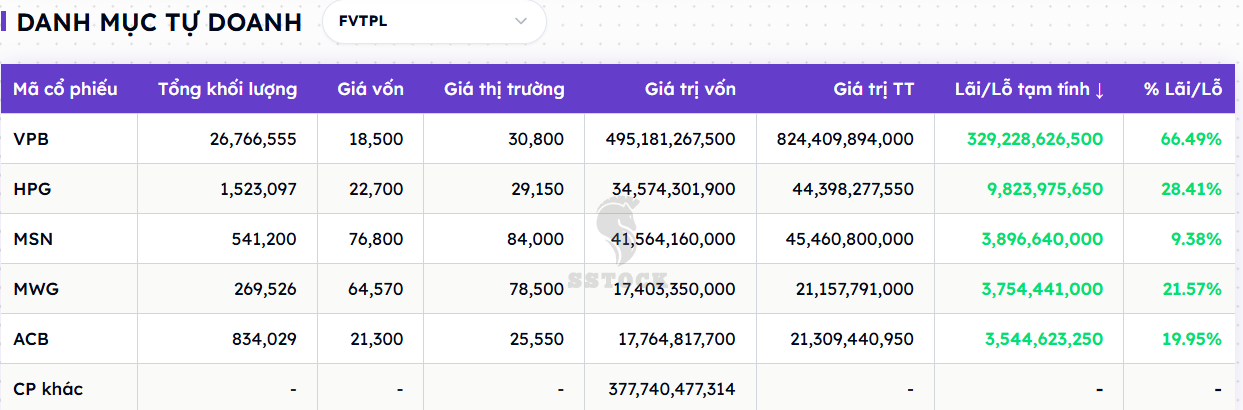Click the Giá trị TT column header
Viewport: 1243px width, 410px height.
pos(873,89)
